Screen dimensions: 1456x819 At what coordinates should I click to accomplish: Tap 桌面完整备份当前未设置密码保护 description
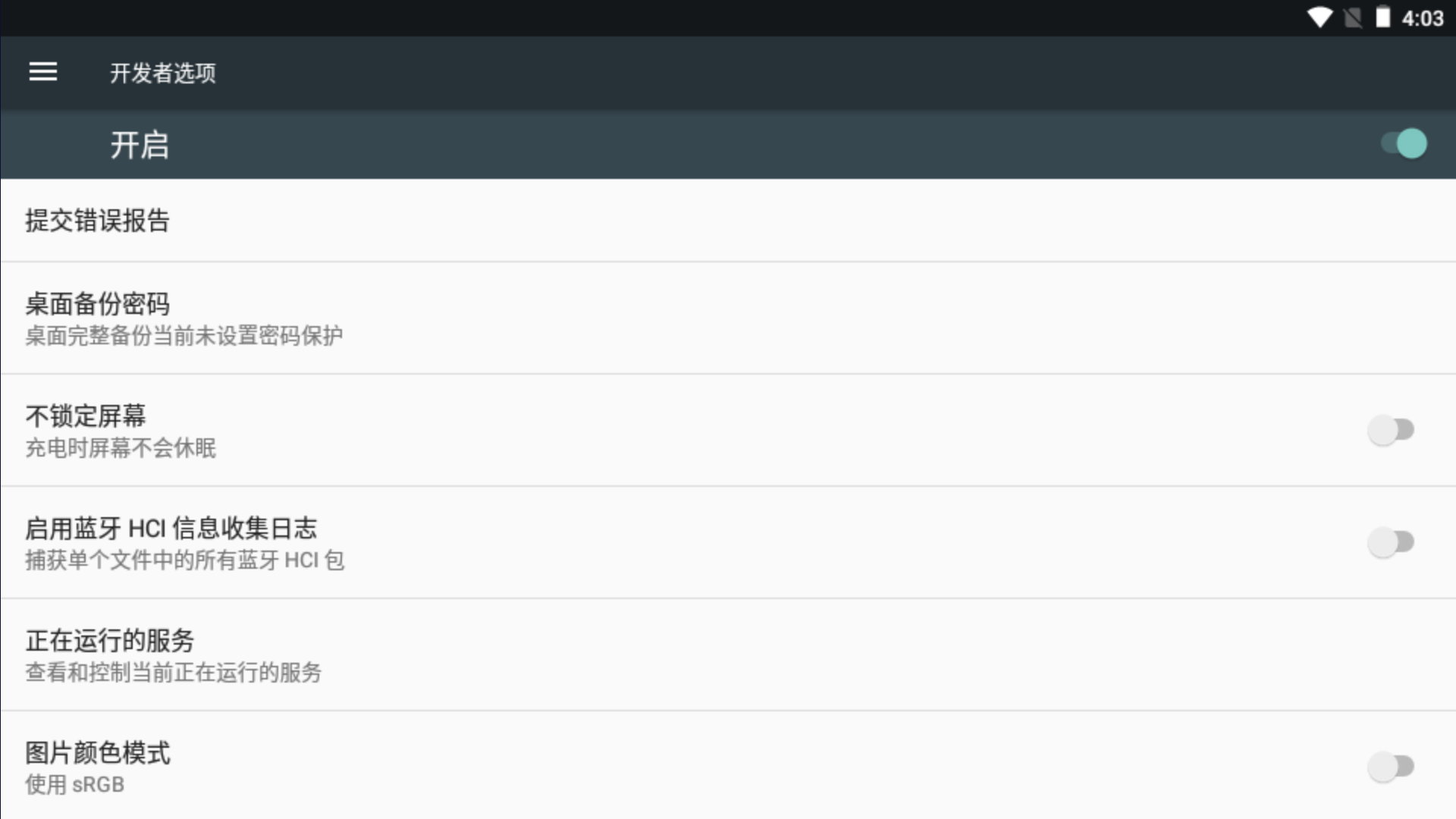(x=184, y=335)
